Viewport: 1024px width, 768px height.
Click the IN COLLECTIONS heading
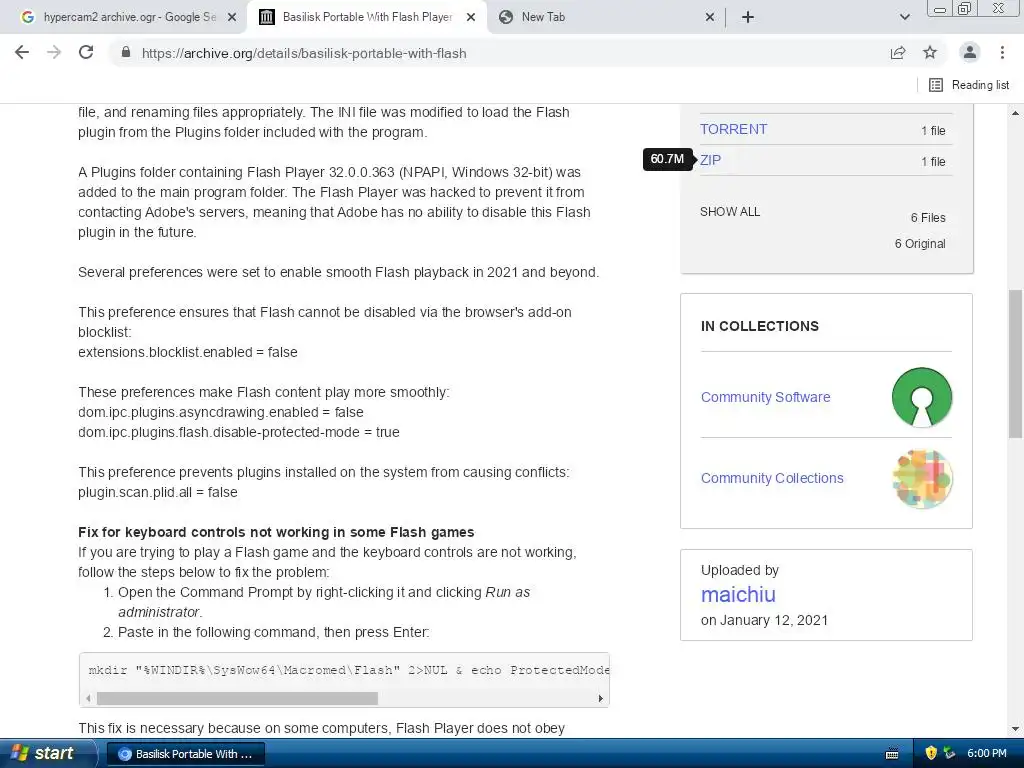pyautogui.click(x=760, y=326)
